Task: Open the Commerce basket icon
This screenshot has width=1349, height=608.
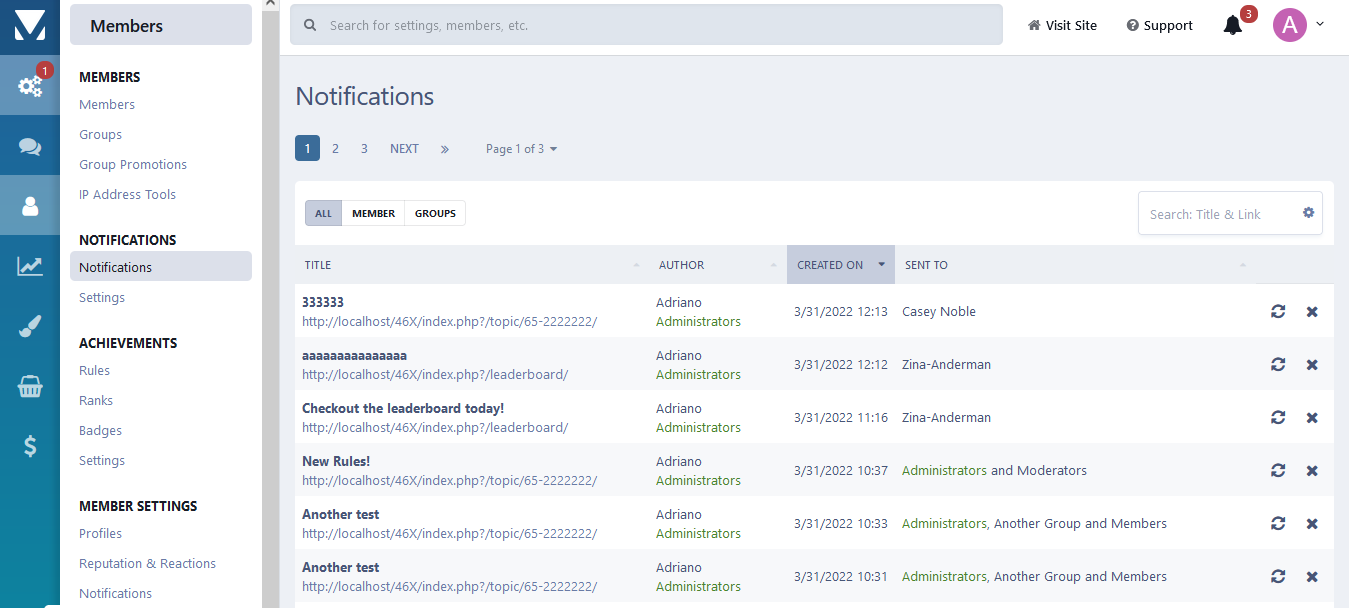Action: coord(30,387)
